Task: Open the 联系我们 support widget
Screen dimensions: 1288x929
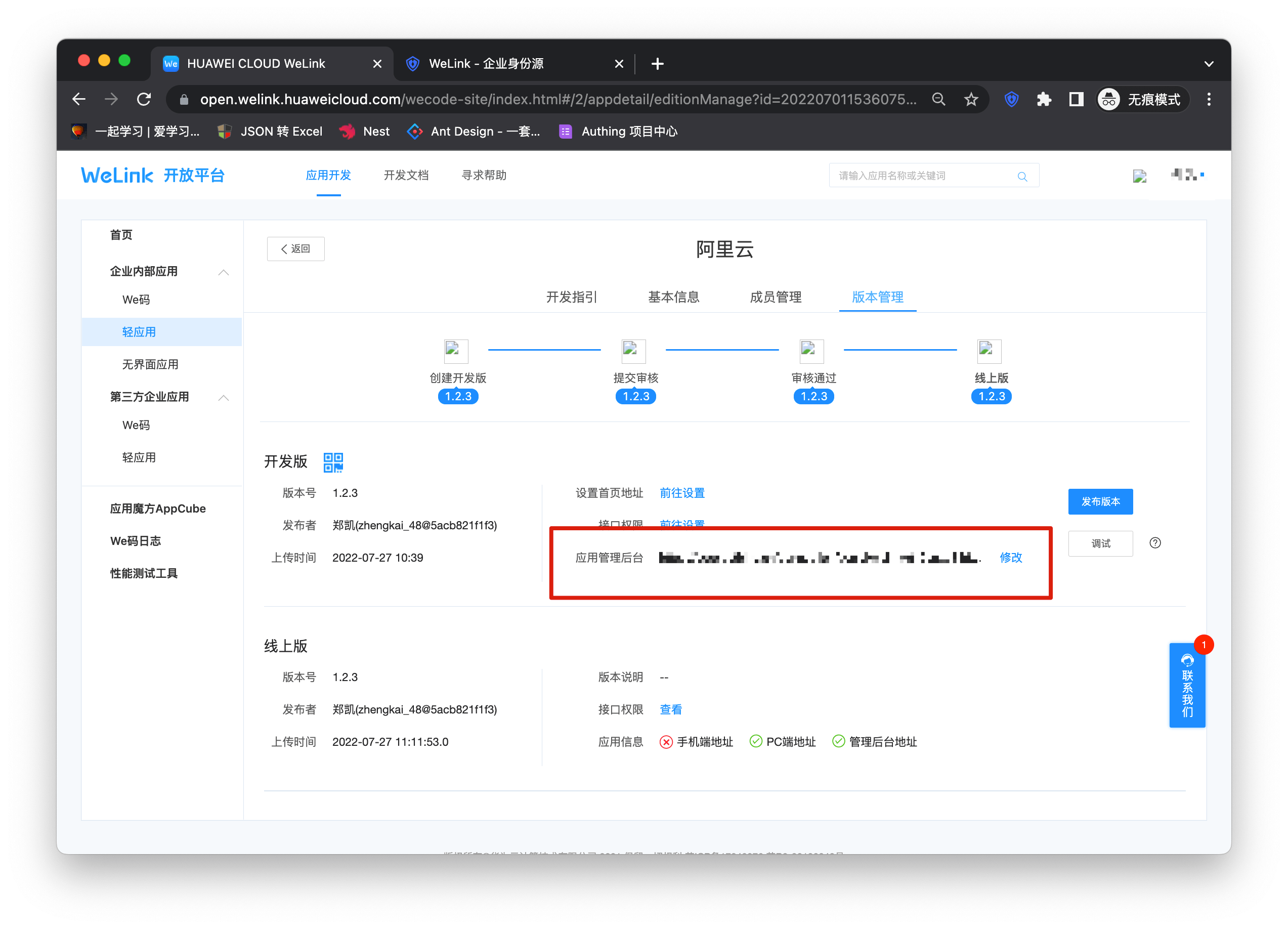Action: (1186, 685)
